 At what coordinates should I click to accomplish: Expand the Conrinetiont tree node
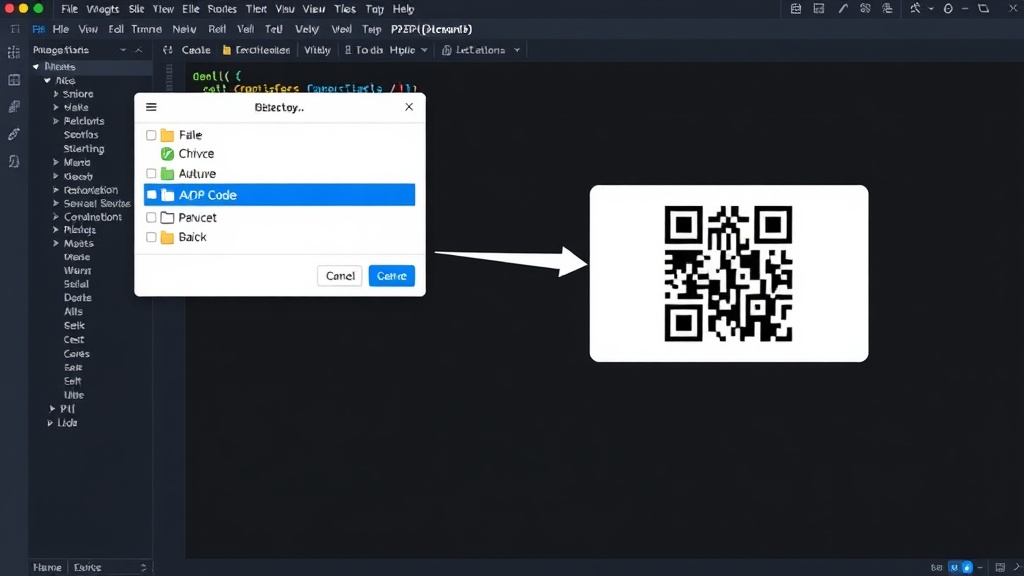pos(56,217)
